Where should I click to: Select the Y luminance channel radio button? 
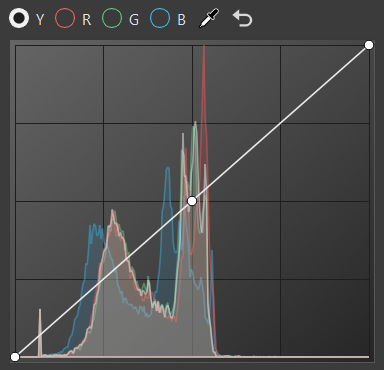[x=19, y=18]
